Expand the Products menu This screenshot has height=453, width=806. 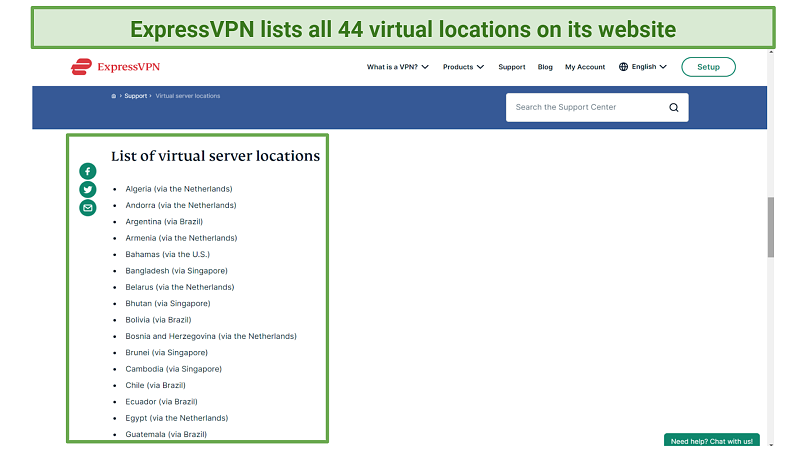(463, 67)
